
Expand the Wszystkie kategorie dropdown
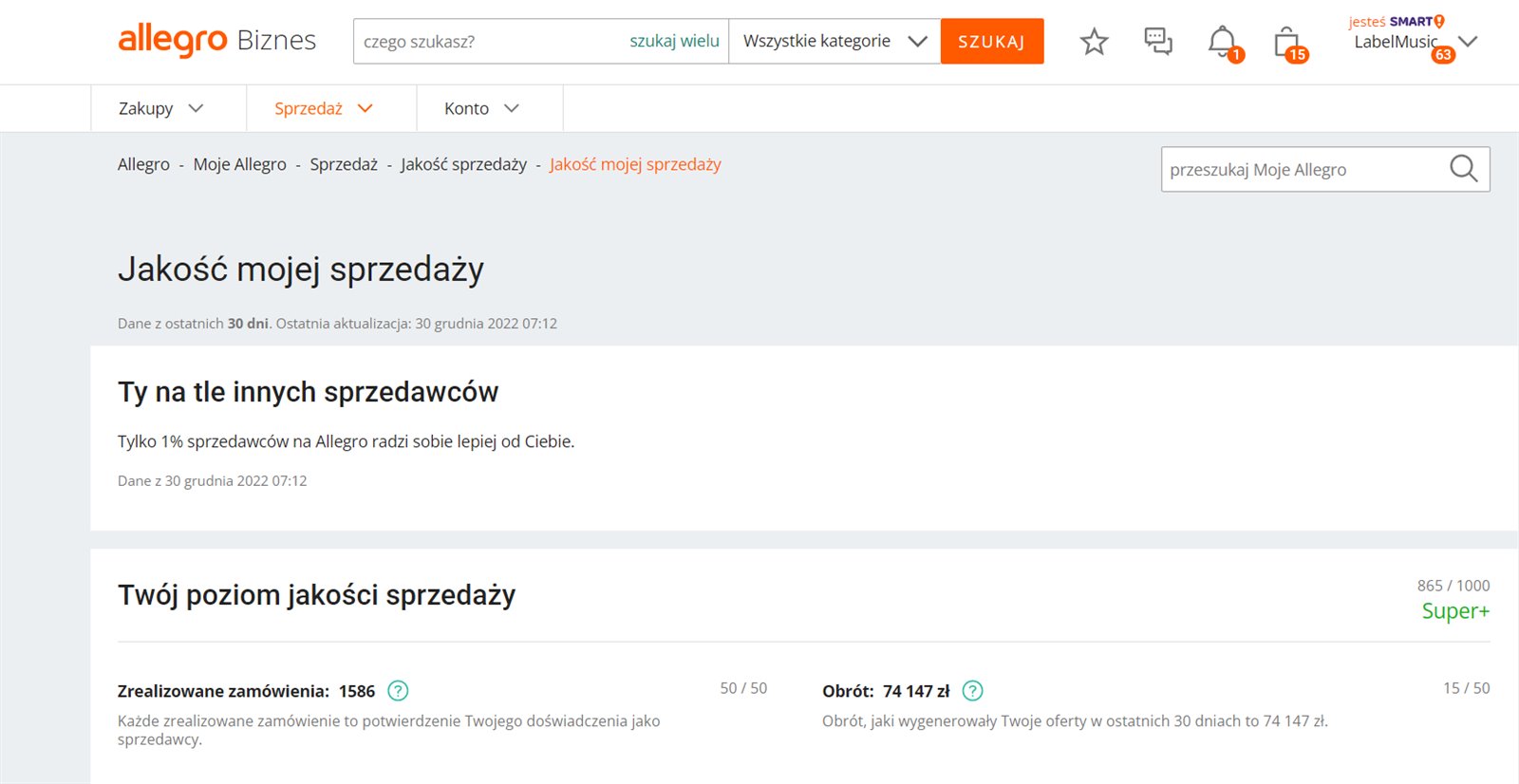click(x=834, y=42)
